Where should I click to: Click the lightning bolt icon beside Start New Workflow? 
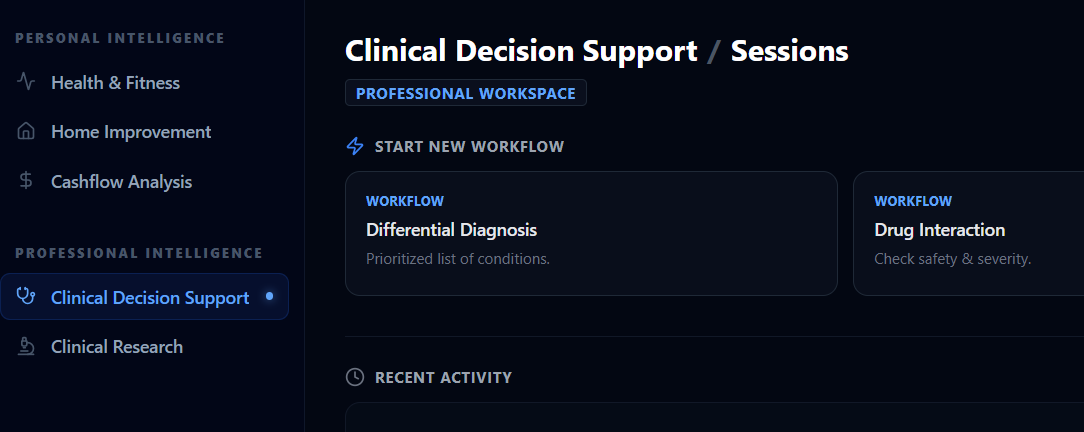point(355,147)
